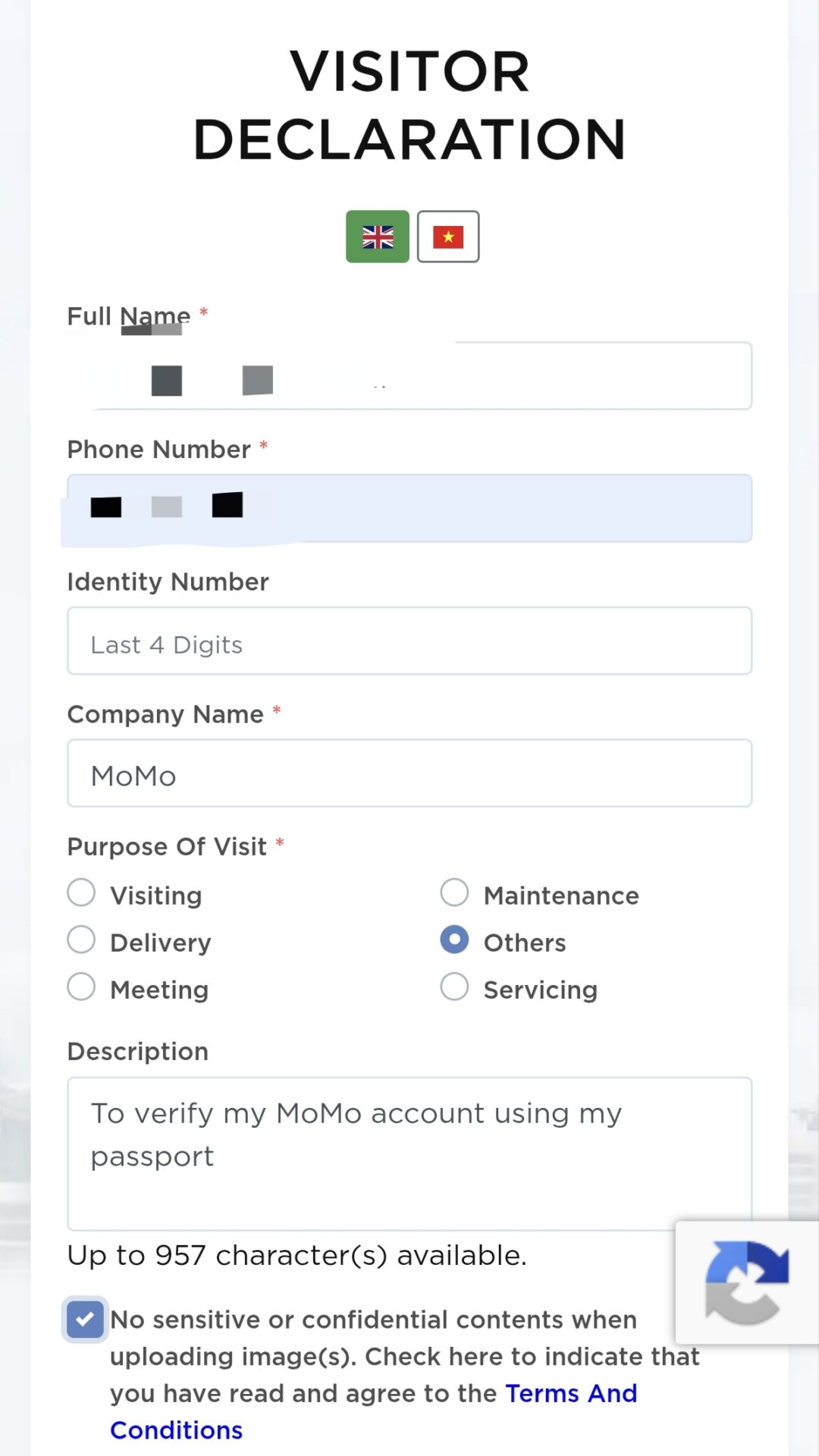Select the Visiting radio button
Screen dimensions: 819x1456
(x=81, y=893)
